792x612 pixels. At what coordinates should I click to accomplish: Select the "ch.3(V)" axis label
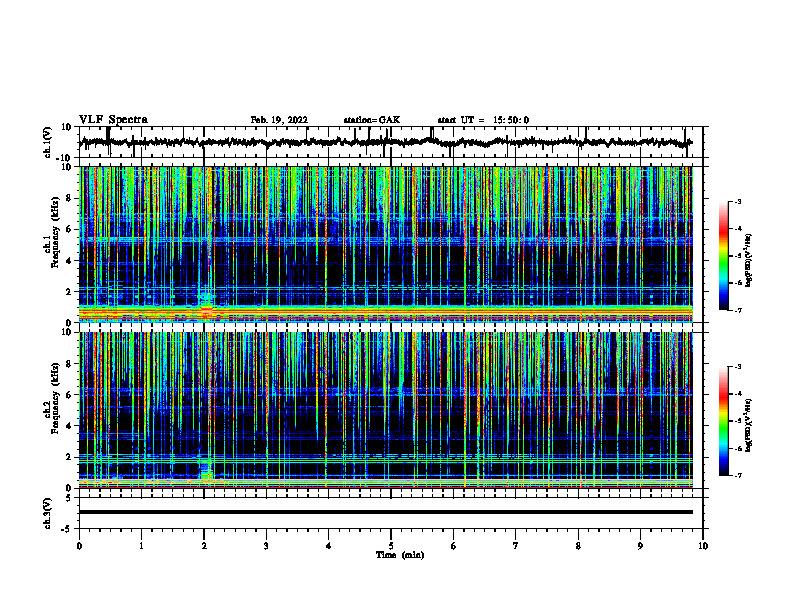click(48, 513)
